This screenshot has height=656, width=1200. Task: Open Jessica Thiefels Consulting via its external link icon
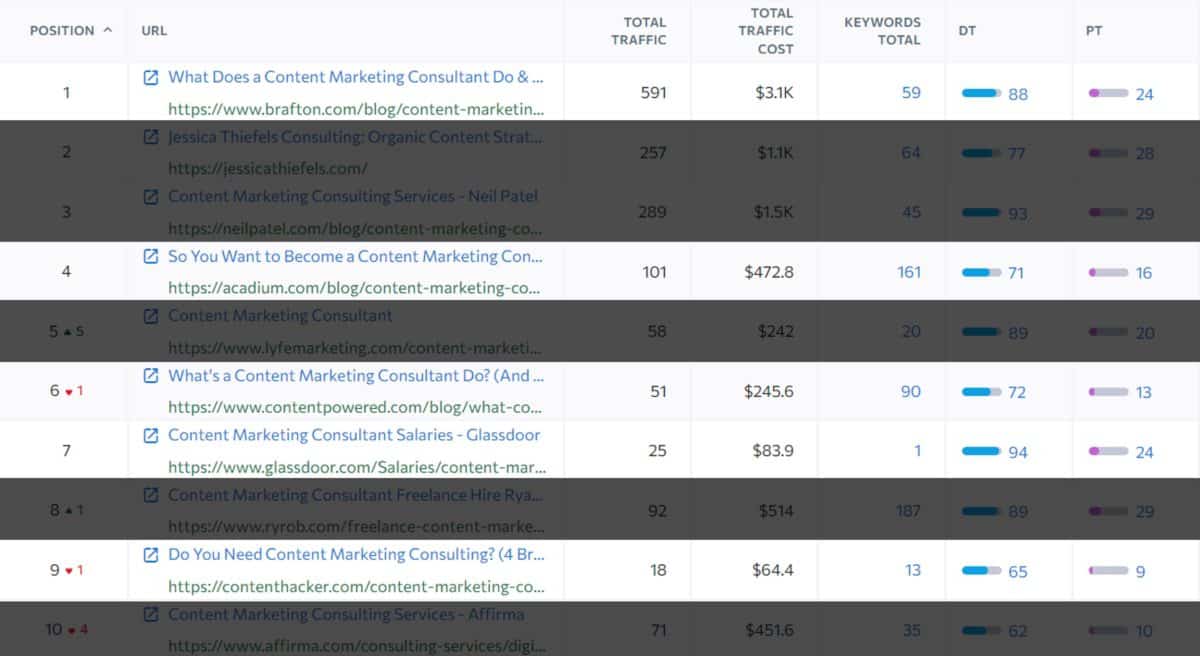click(150, 136)
